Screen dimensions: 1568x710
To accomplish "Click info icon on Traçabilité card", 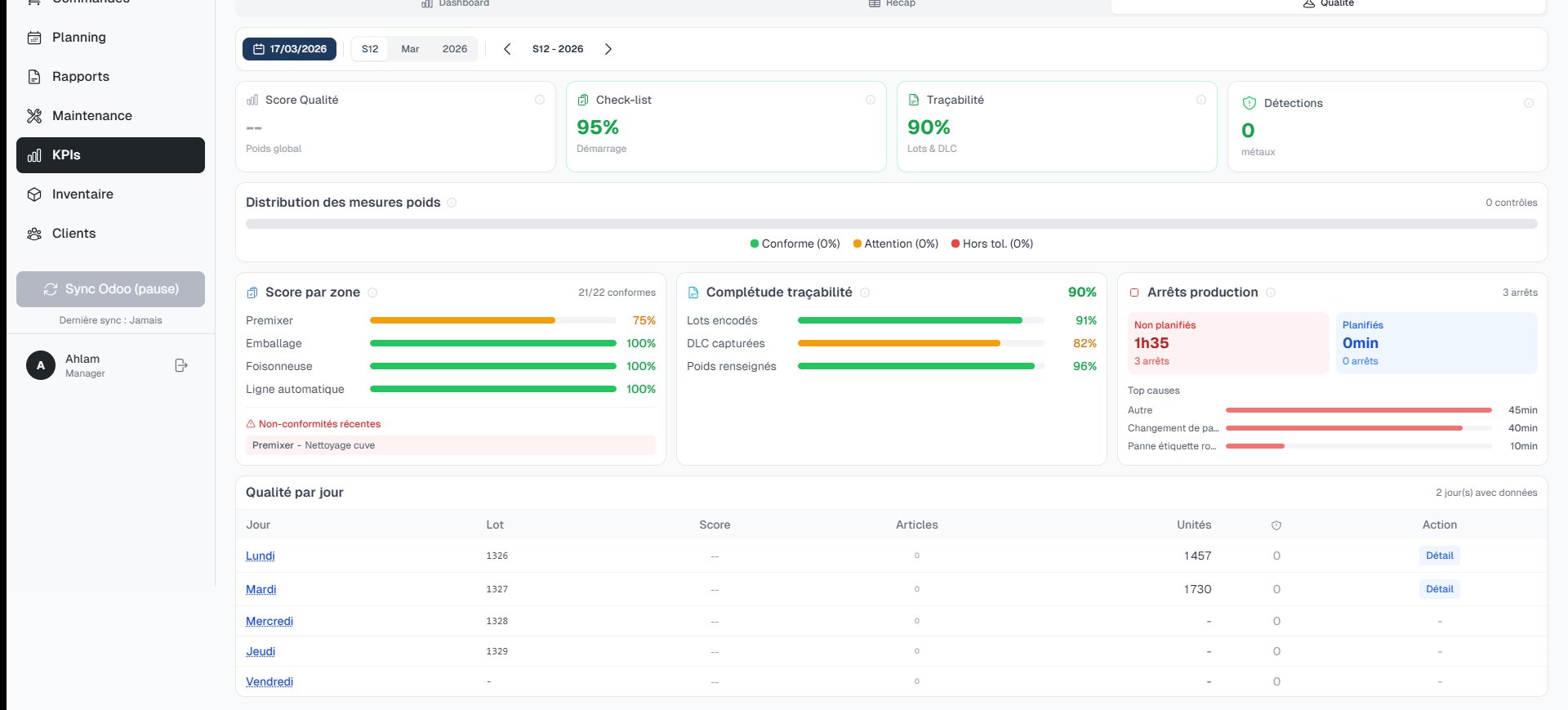I will tap(1201, 100).
